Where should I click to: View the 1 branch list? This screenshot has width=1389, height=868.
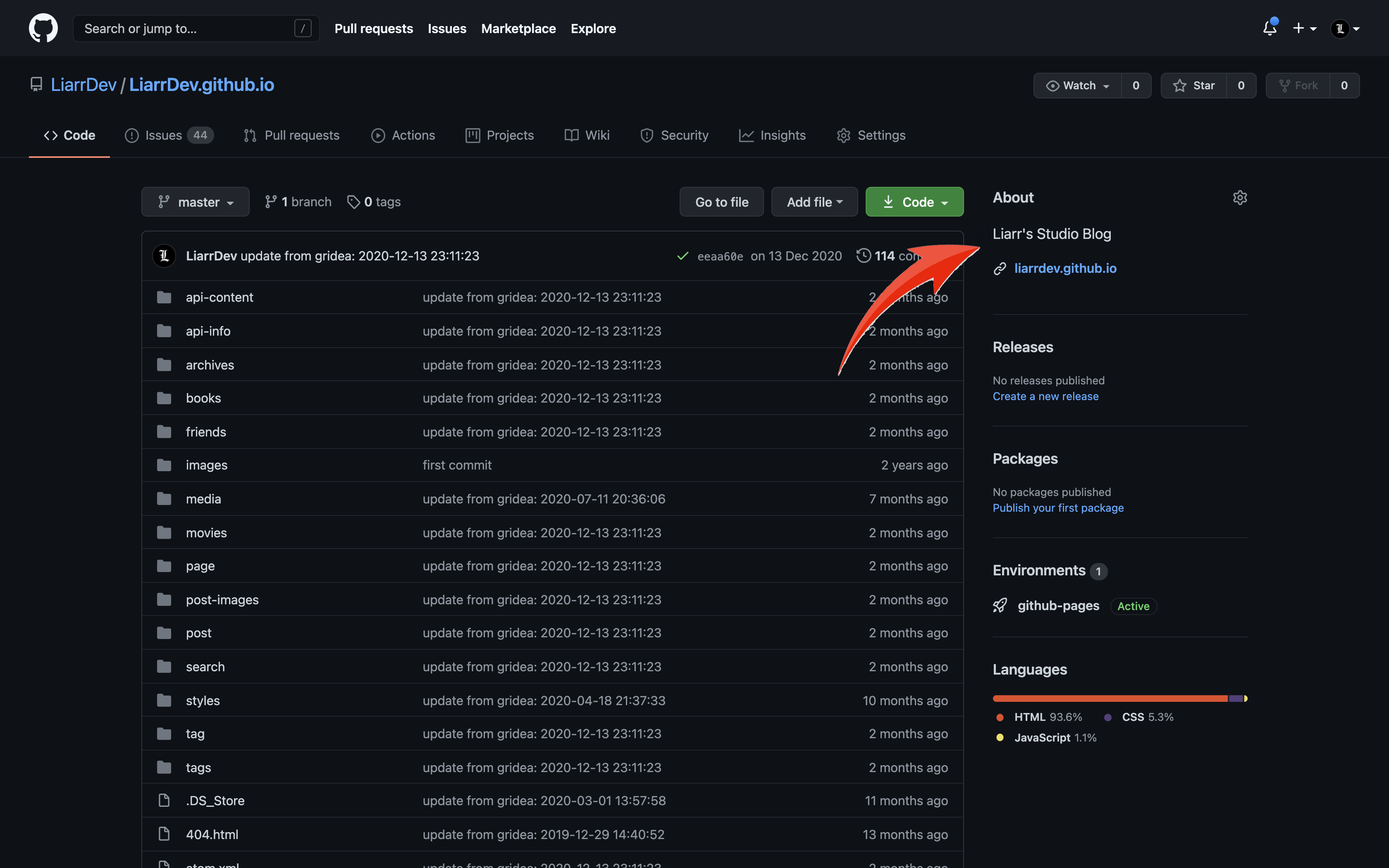coord(298,202)
